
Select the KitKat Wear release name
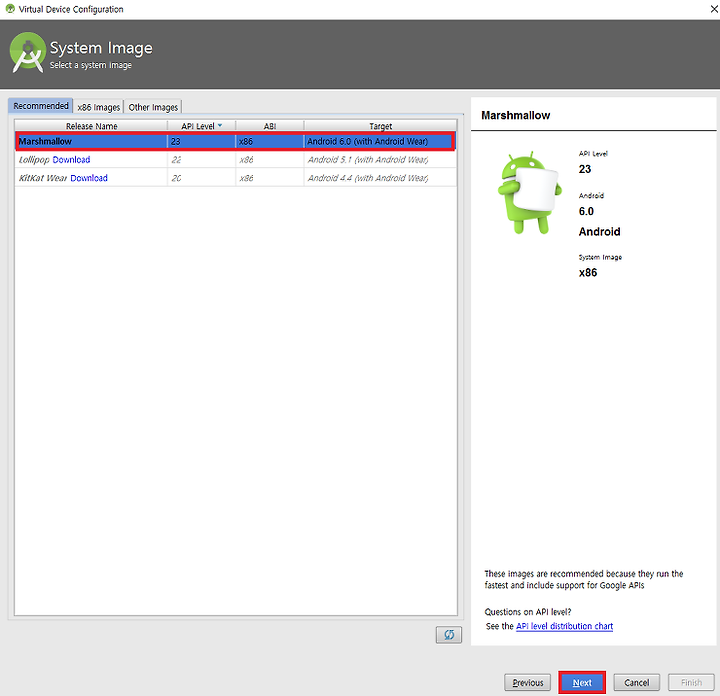point(43,178)
